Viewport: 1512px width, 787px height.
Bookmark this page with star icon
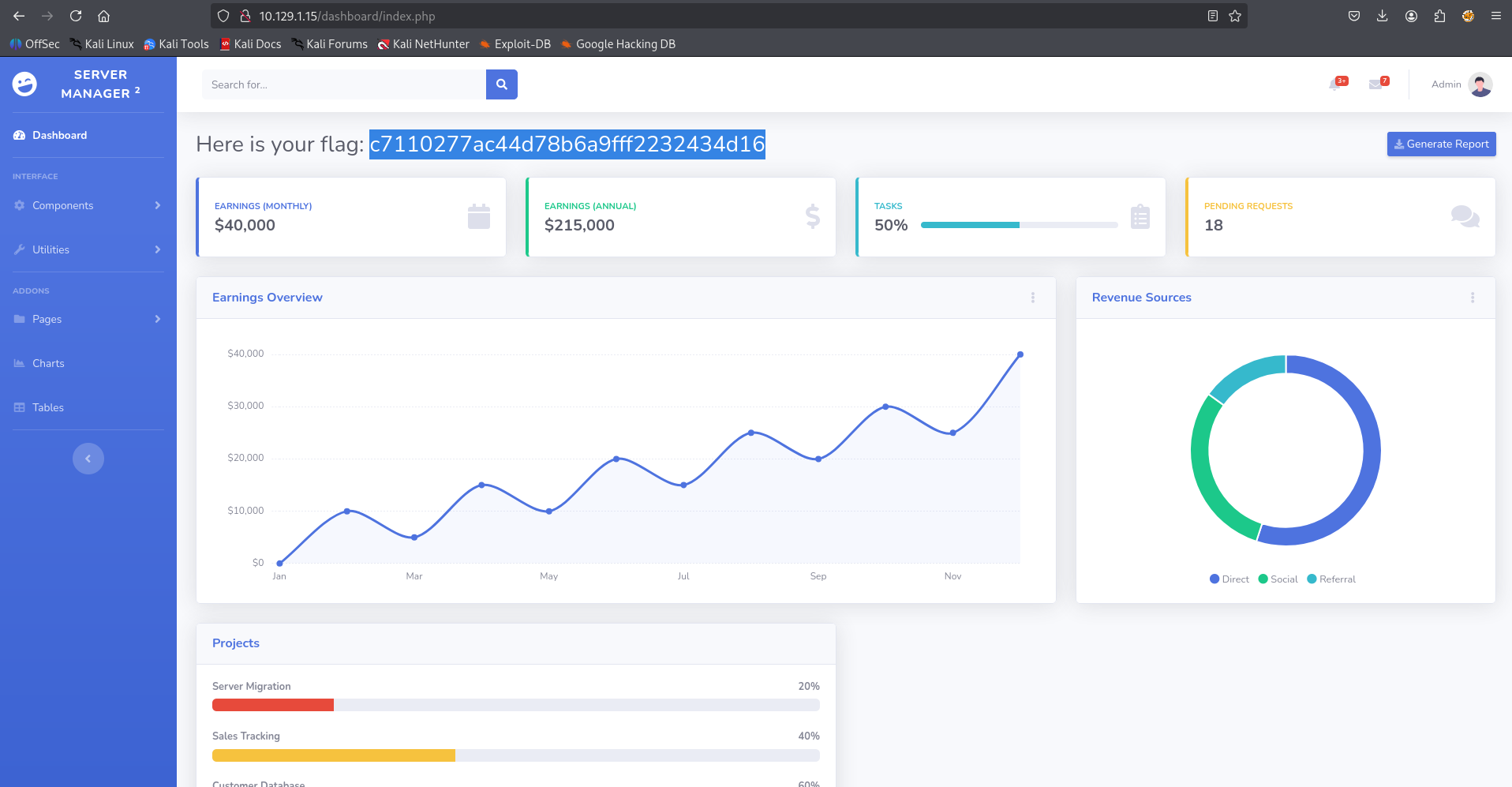click(1235, 16)
